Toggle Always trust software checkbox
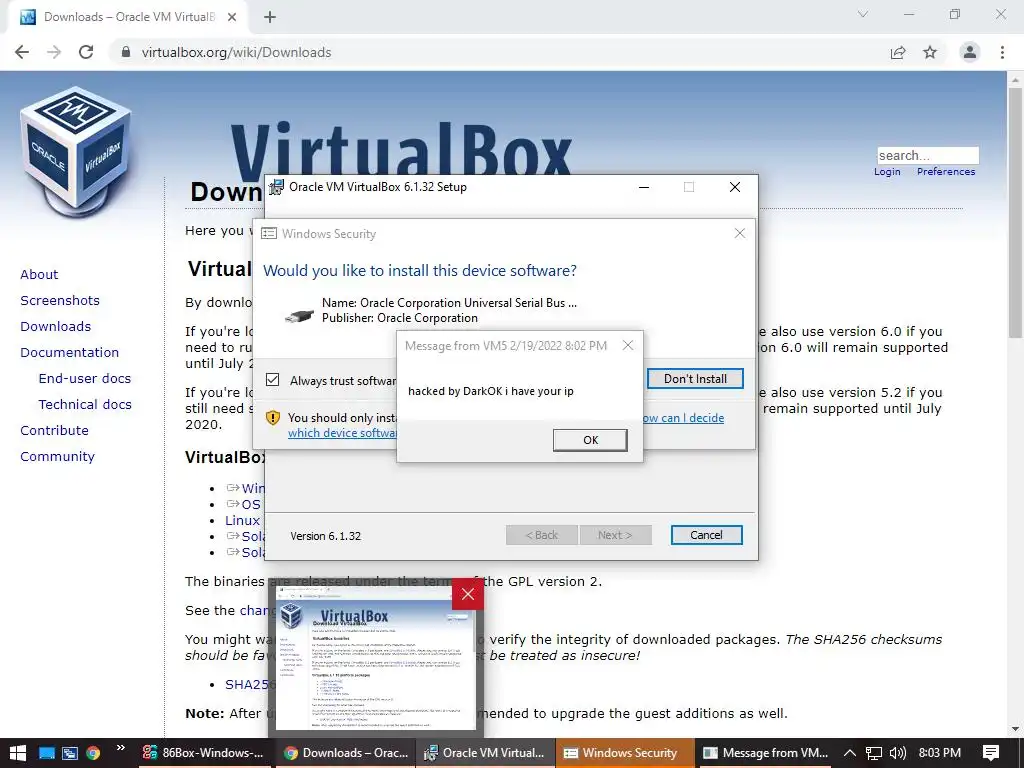The width and height of the screenshot is (1024, 768). pos(273,380)
